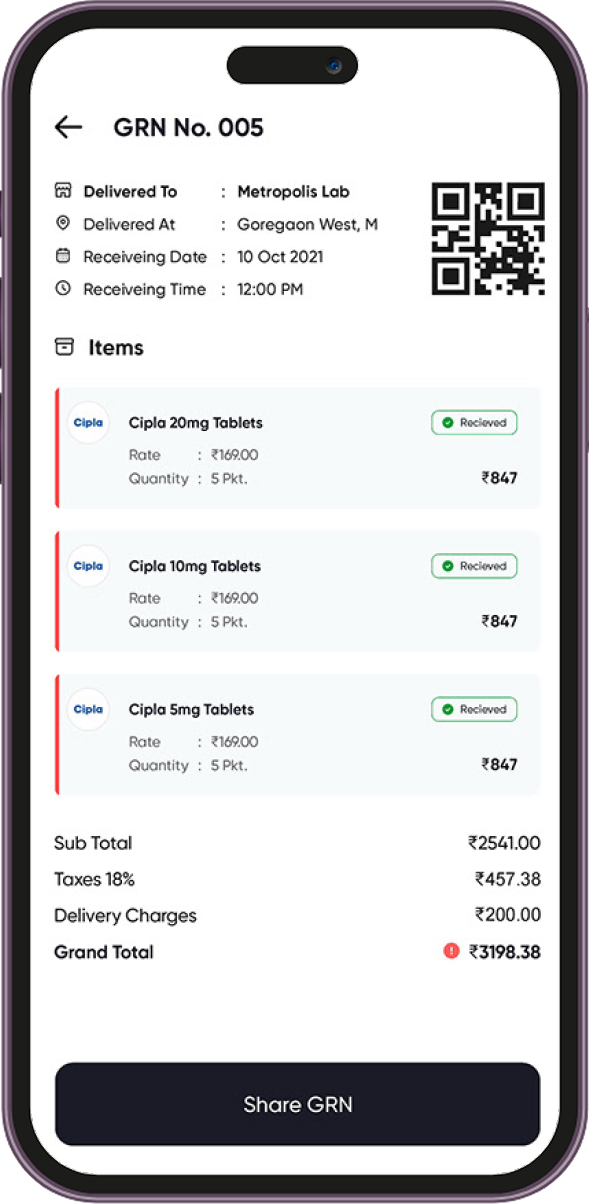589x1204 pixels.
Task: Toggle Recieved status on Cipla 20mg Tablets
Action: click(x=474, y=423)
